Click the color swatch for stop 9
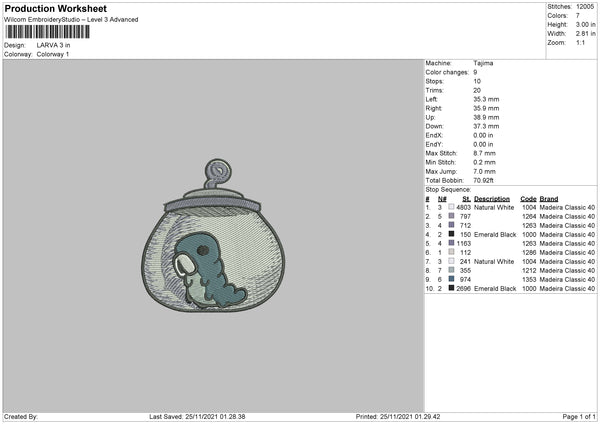 pos(451,279)
